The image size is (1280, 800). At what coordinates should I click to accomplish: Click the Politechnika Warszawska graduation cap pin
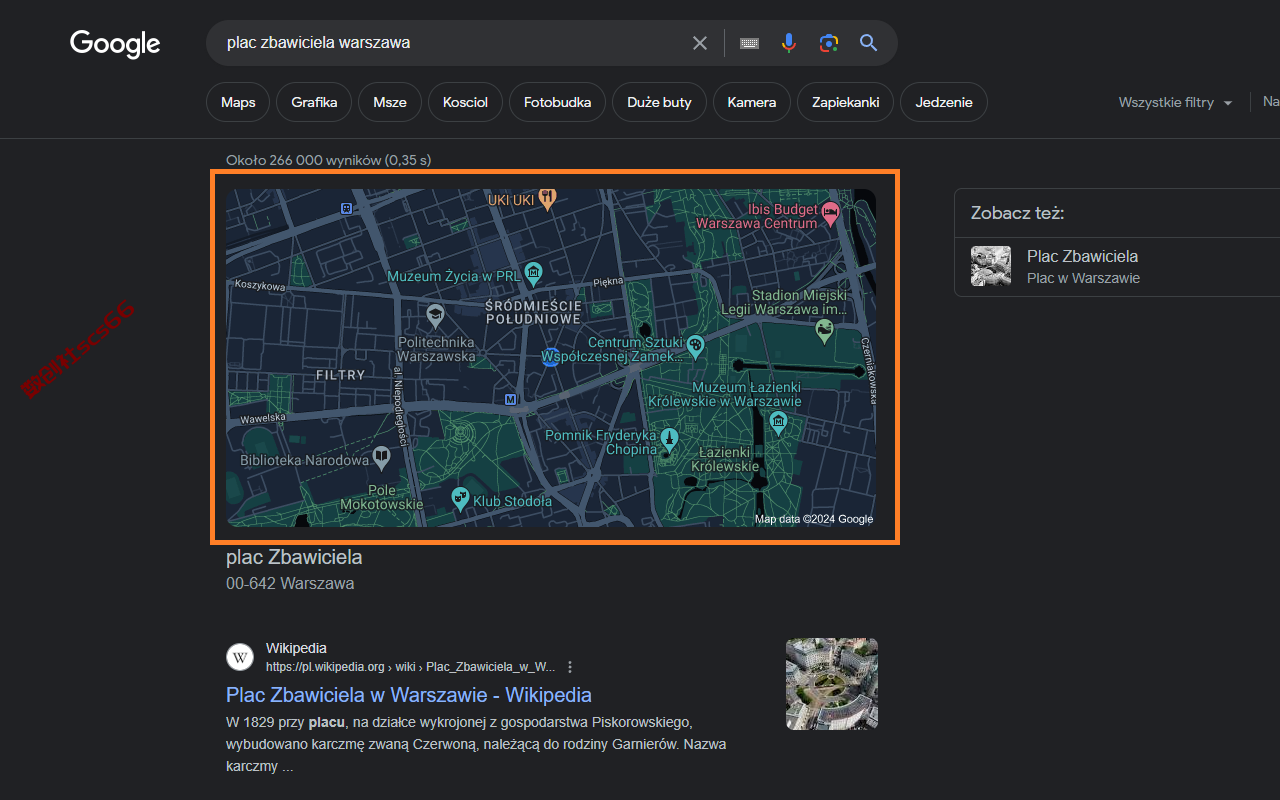tap(435, 317)
